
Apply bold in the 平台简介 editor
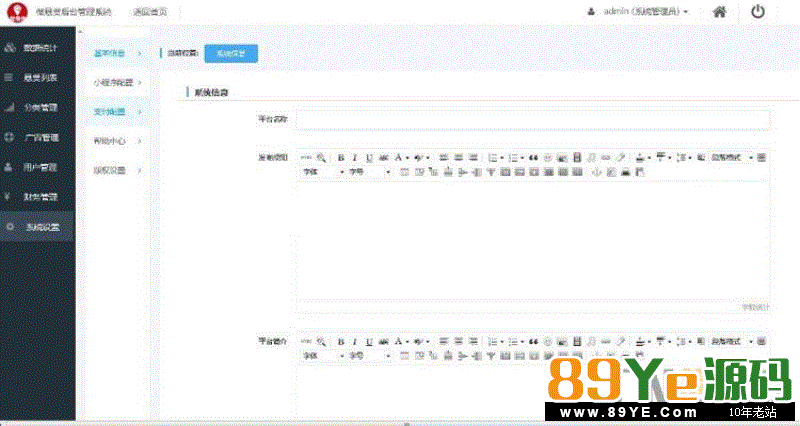click(x=341, y=341)
